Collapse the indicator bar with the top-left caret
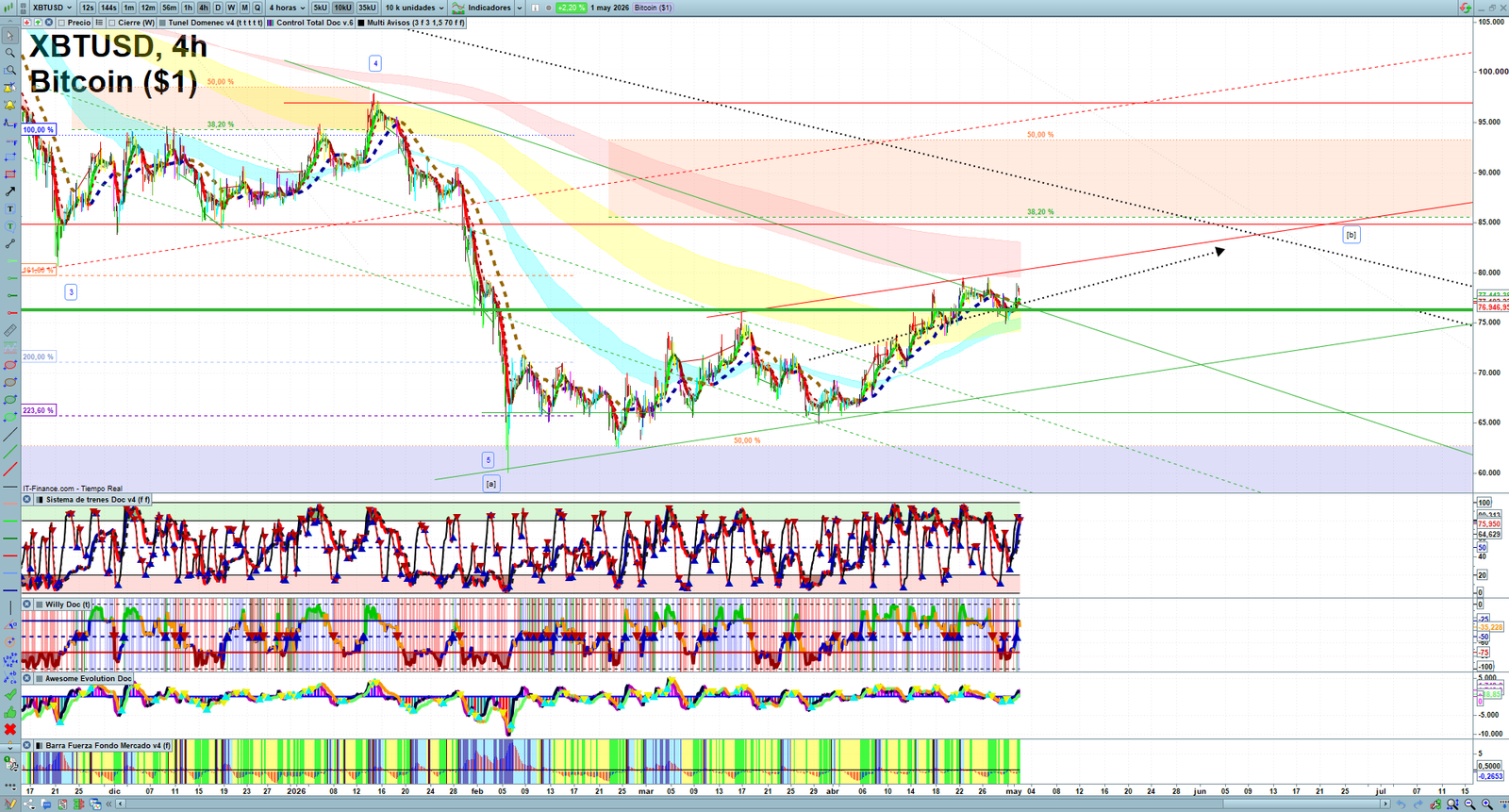Screen dimensions: 1509x812 tap(9, 22)
